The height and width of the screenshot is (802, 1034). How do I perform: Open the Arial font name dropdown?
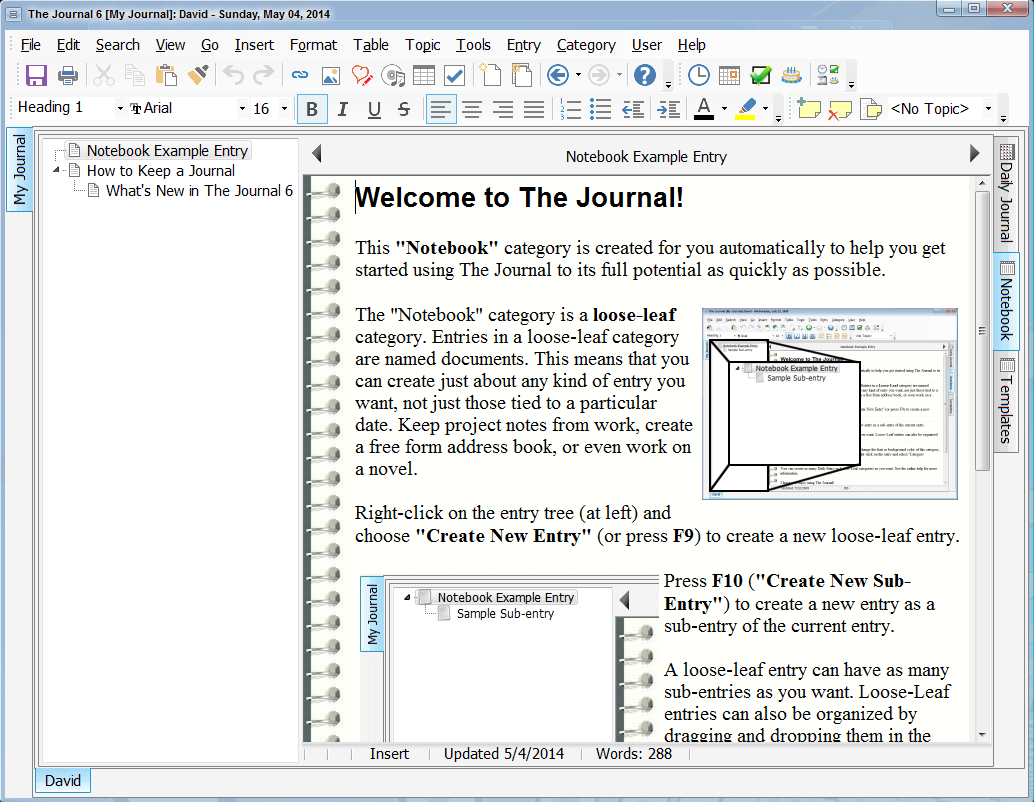point(242,109)
